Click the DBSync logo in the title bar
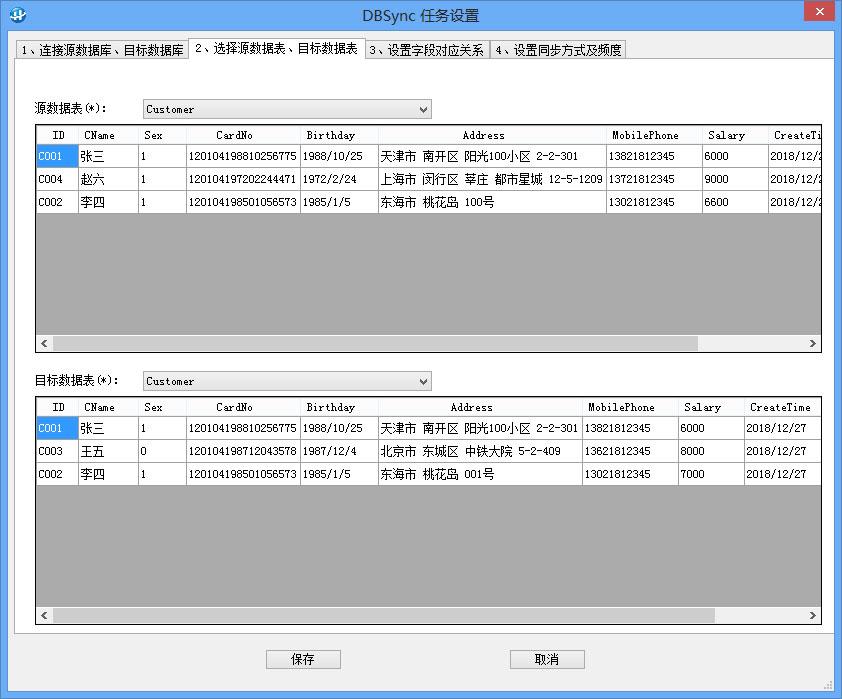Viewport: 842px width, 699px height. click(x=15, y=15)
